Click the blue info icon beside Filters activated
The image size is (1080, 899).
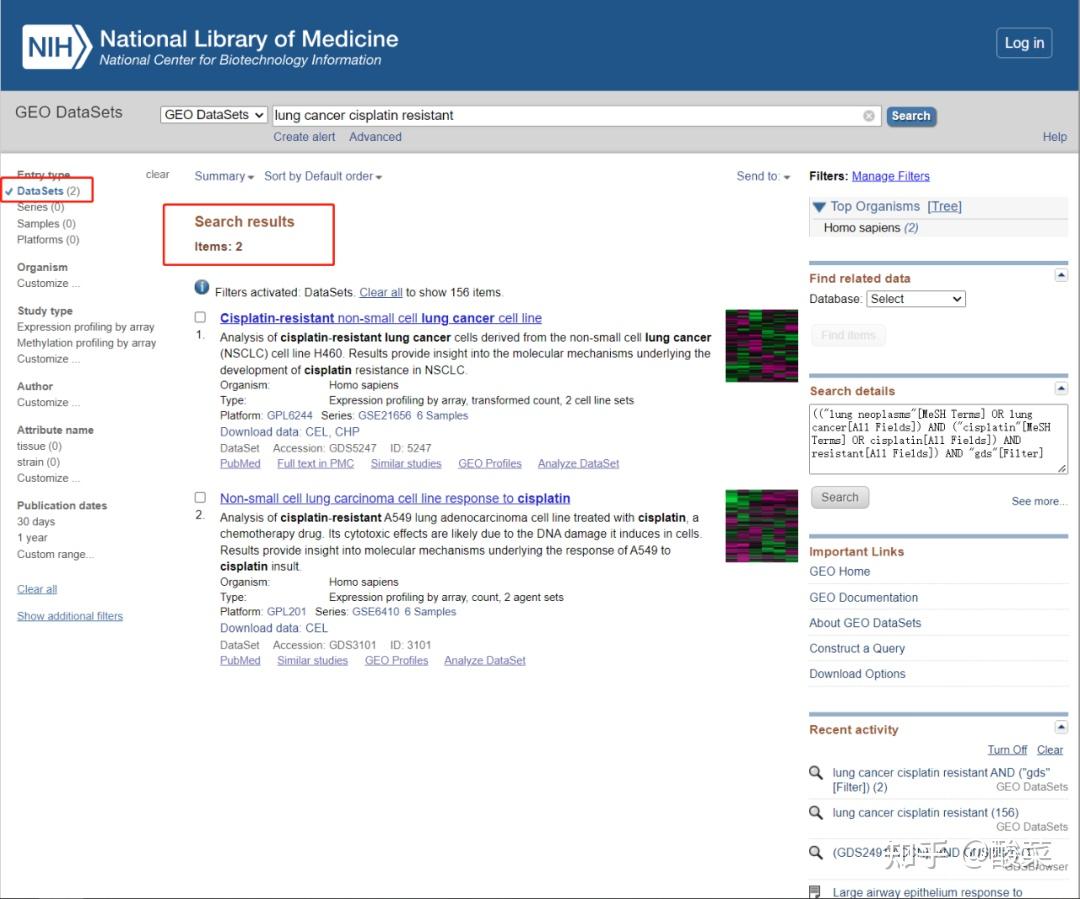coord(202,287)
